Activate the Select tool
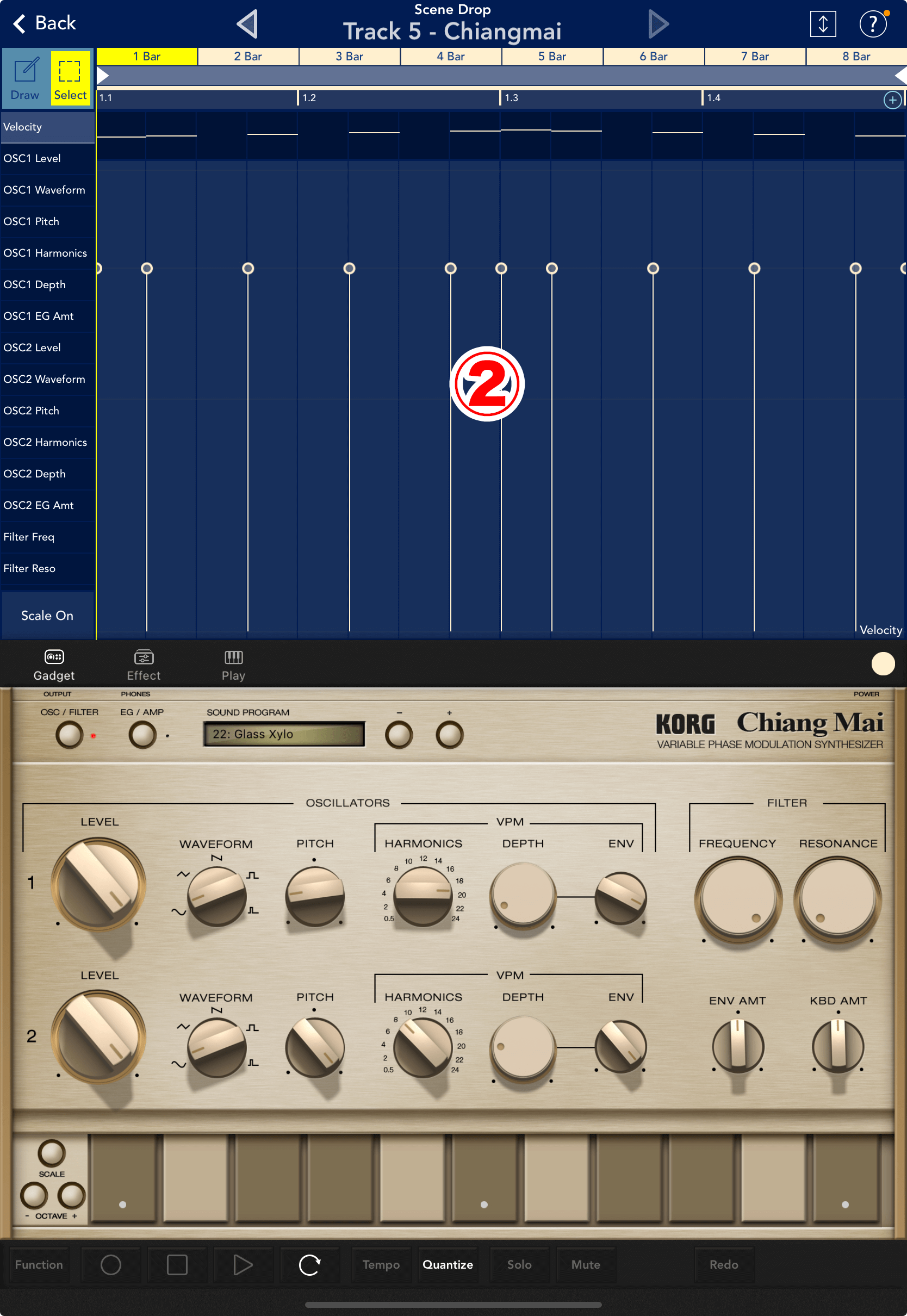The height and width of the screenshot is (1316, 907). click(x=71, y=78)
